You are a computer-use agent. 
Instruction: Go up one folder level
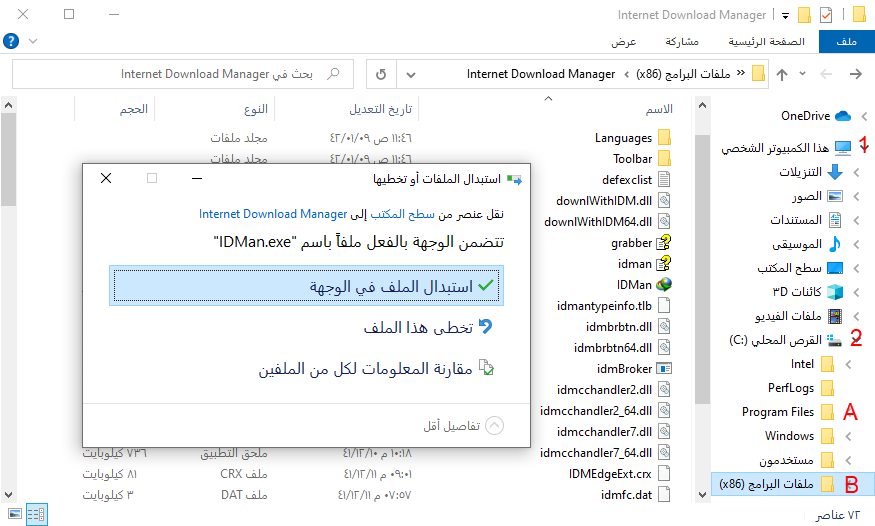pyautogui.click(x=782, y=74)
